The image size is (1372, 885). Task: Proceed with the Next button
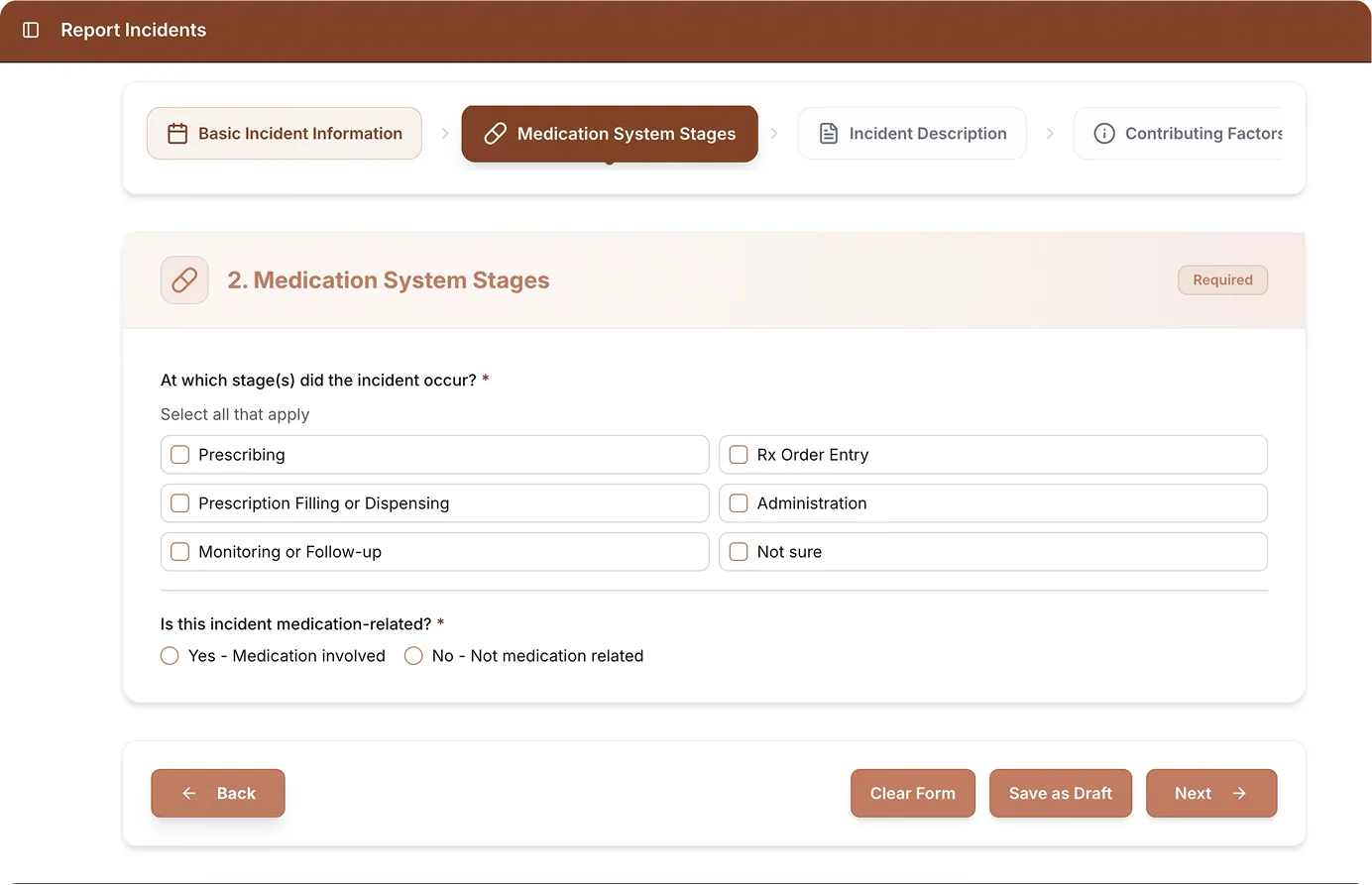(x=1211, y=794)
